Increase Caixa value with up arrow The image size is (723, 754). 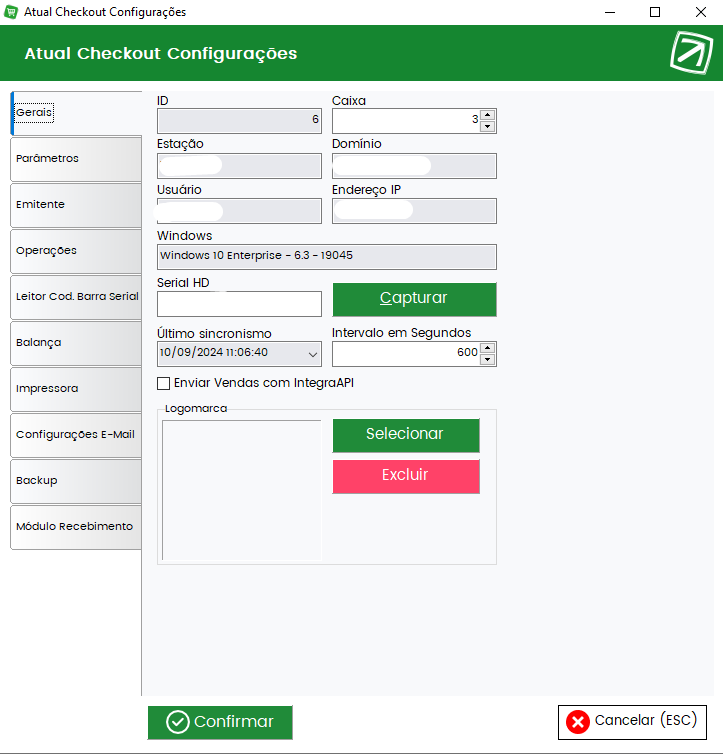coord(487,114)
